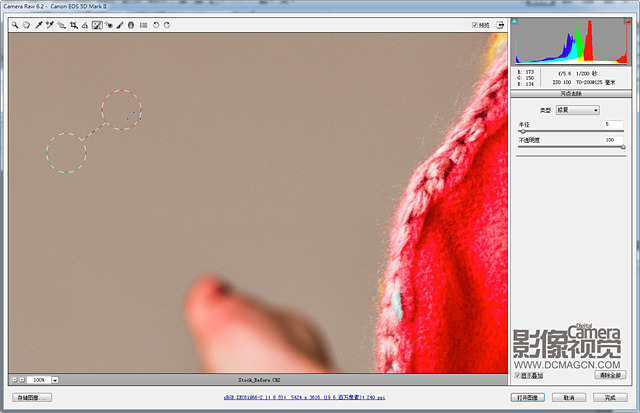This screenshot has height=413, width=640.
Task: Toggle the shadow clipping warning triangle
Action: [x=515, y=21]
